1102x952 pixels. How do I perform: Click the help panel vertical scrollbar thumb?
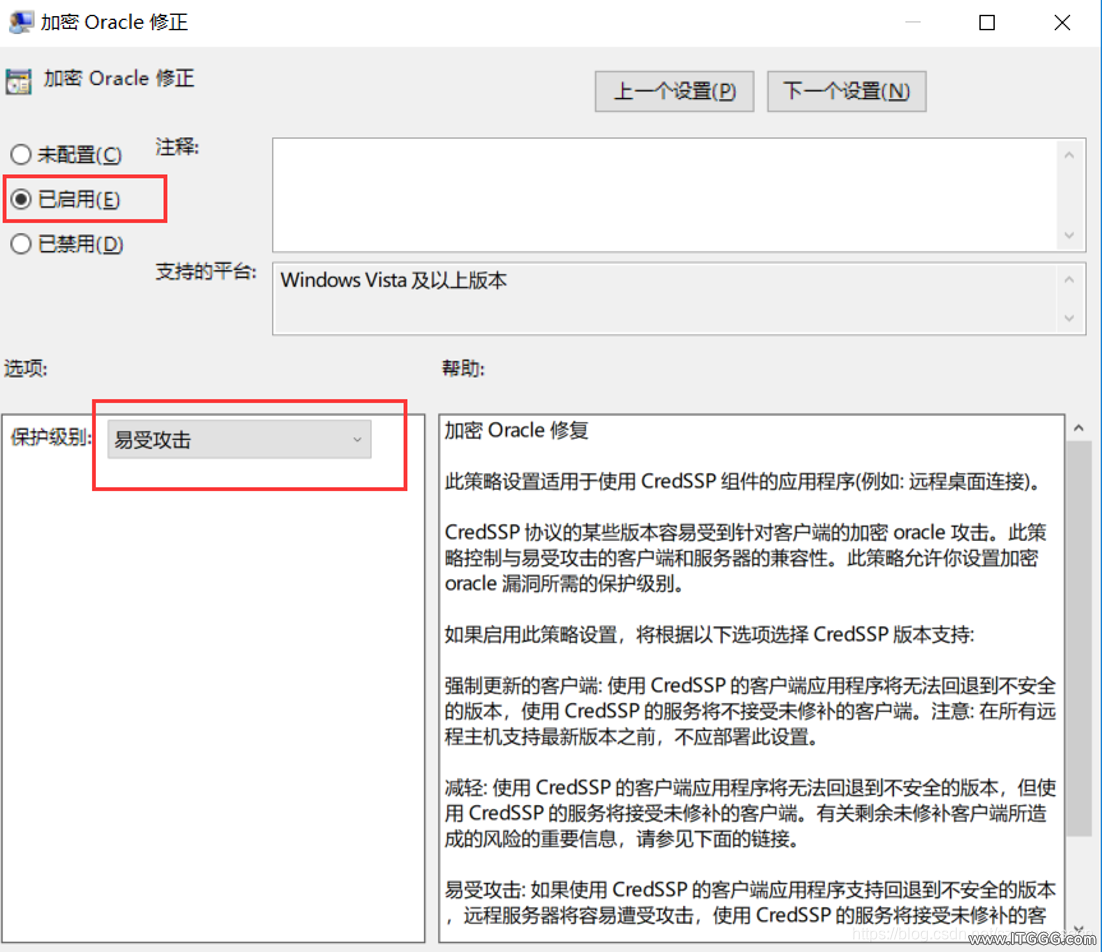pyautogui.click(x=1078, y=638)
